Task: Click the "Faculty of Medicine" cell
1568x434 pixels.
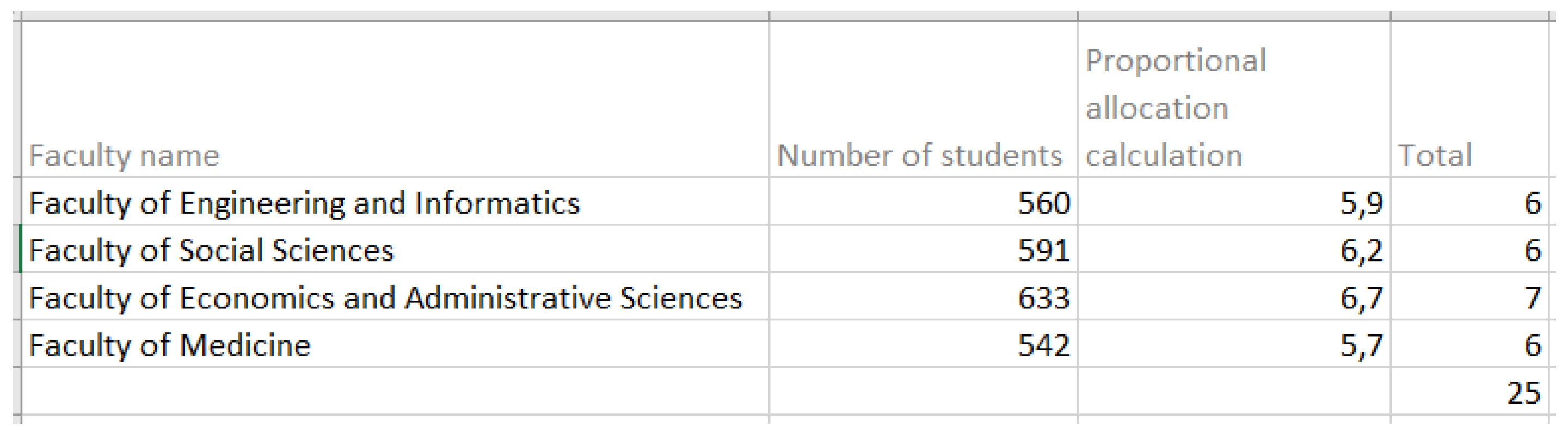Action: pos(395,345)
